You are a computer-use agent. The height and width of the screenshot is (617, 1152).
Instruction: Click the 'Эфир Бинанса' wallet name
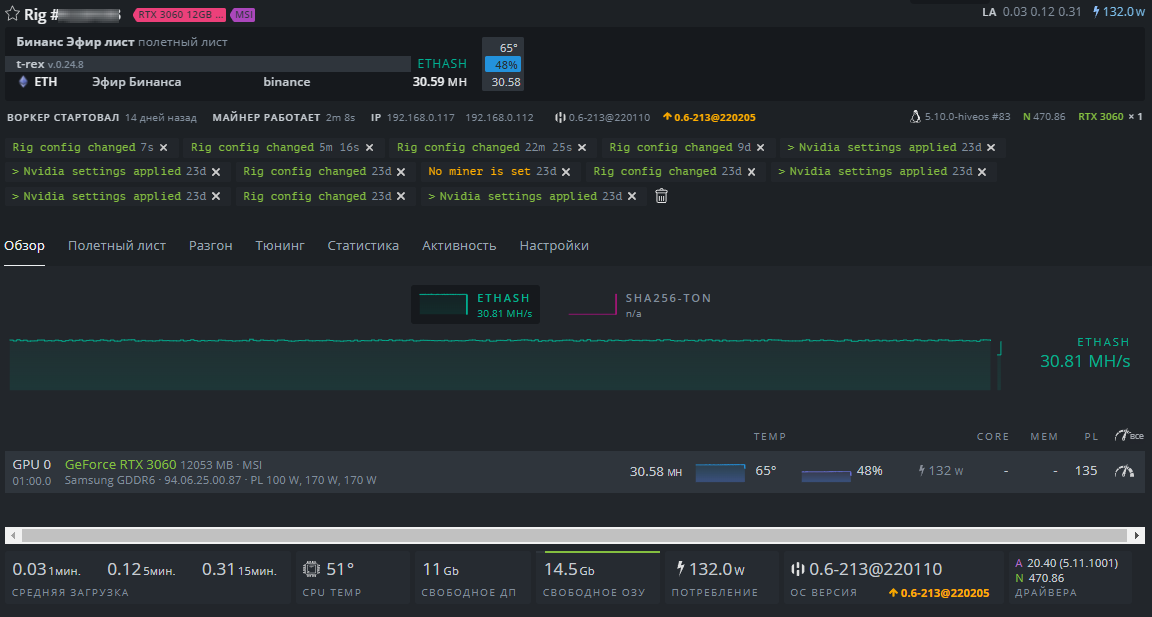click(137, 82)
